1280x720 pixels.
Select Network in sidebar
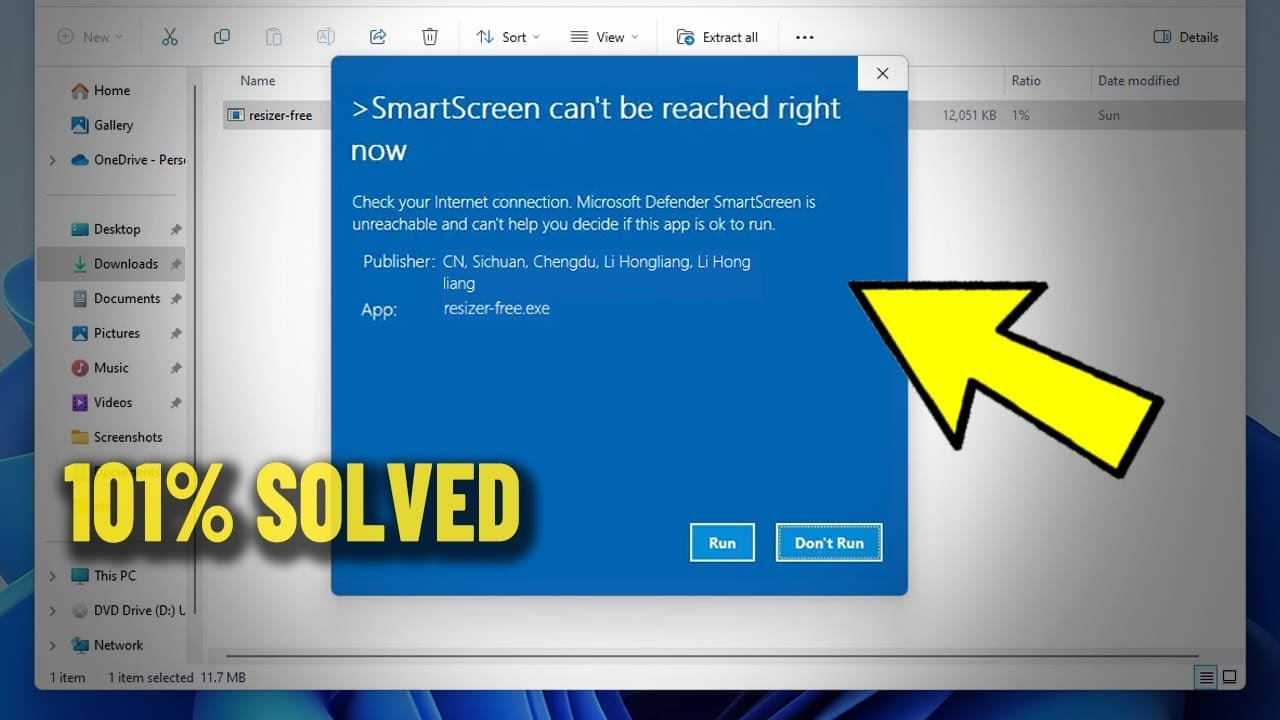pos(107,645)
